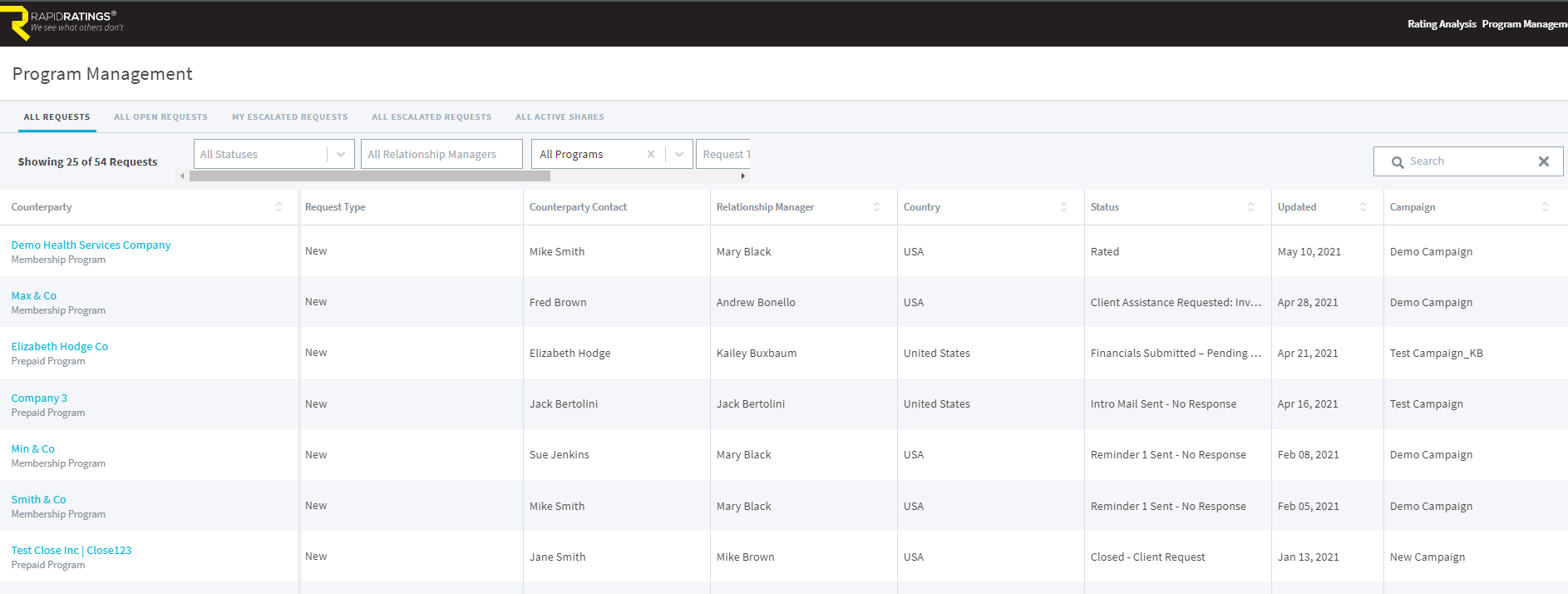The image size is (1568, 594).
Task: Go to Program Management menu
Action: [x=1525, y=24]
